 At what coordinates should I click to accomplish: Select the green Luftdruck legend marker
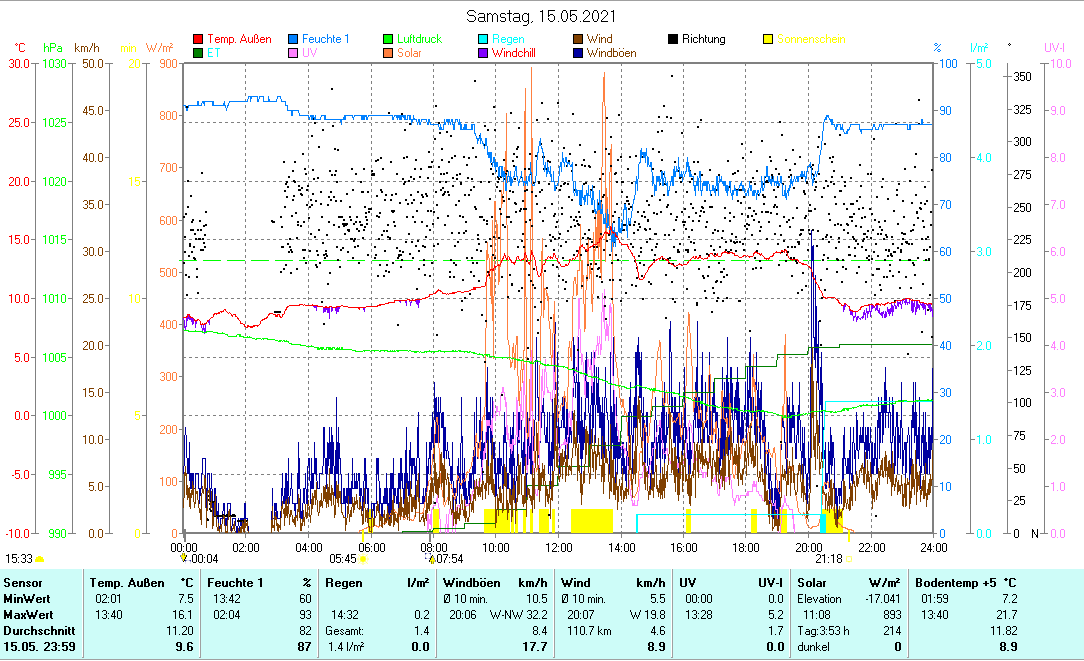point(389,40)
